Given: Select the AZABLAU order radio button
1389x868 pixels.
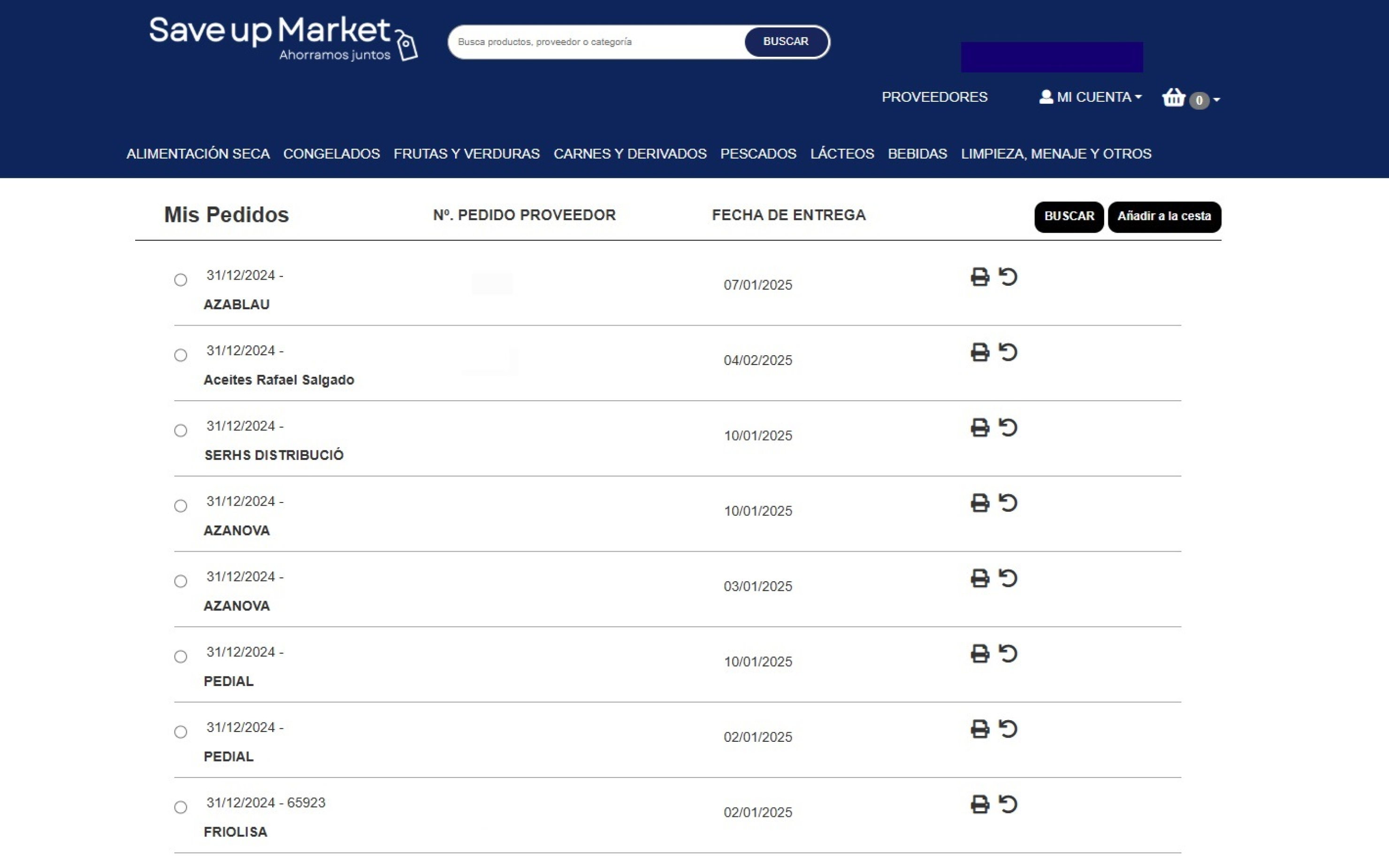Looking at the screenshot, I should [181, 280].
